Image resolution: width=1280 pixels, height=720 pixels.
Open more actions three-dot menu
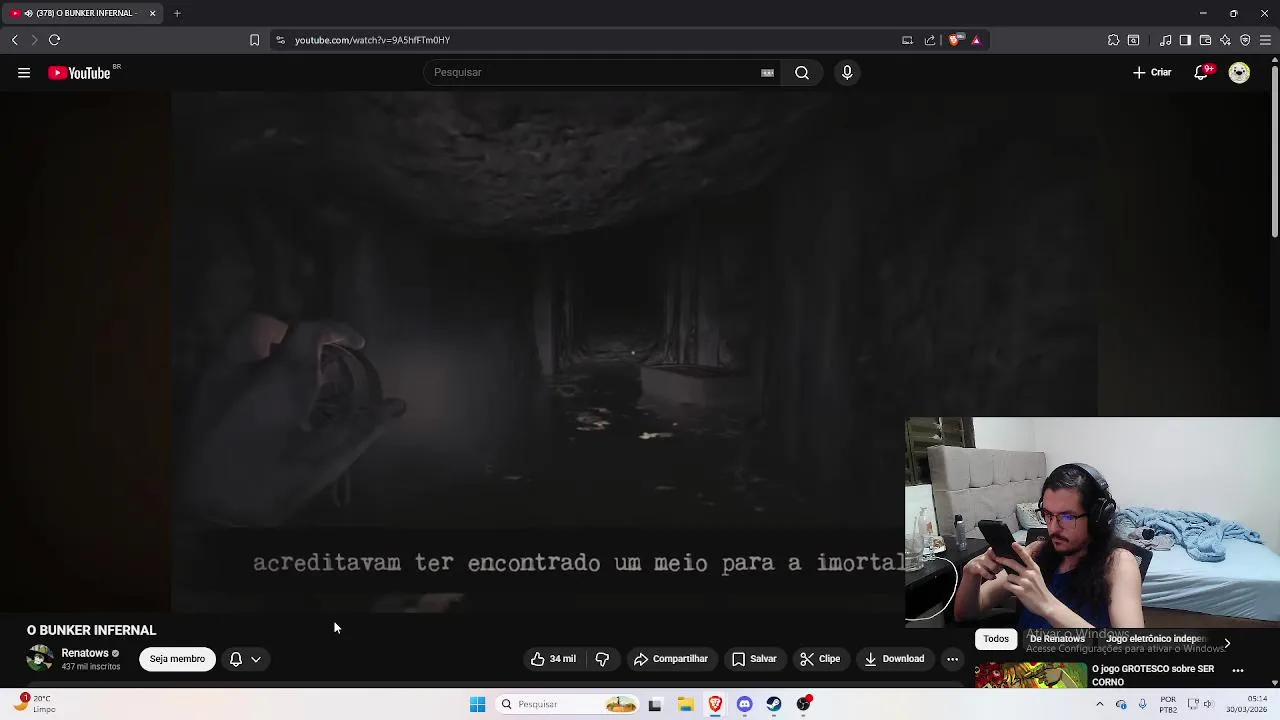pyautogui.click(x=952, y=659)
